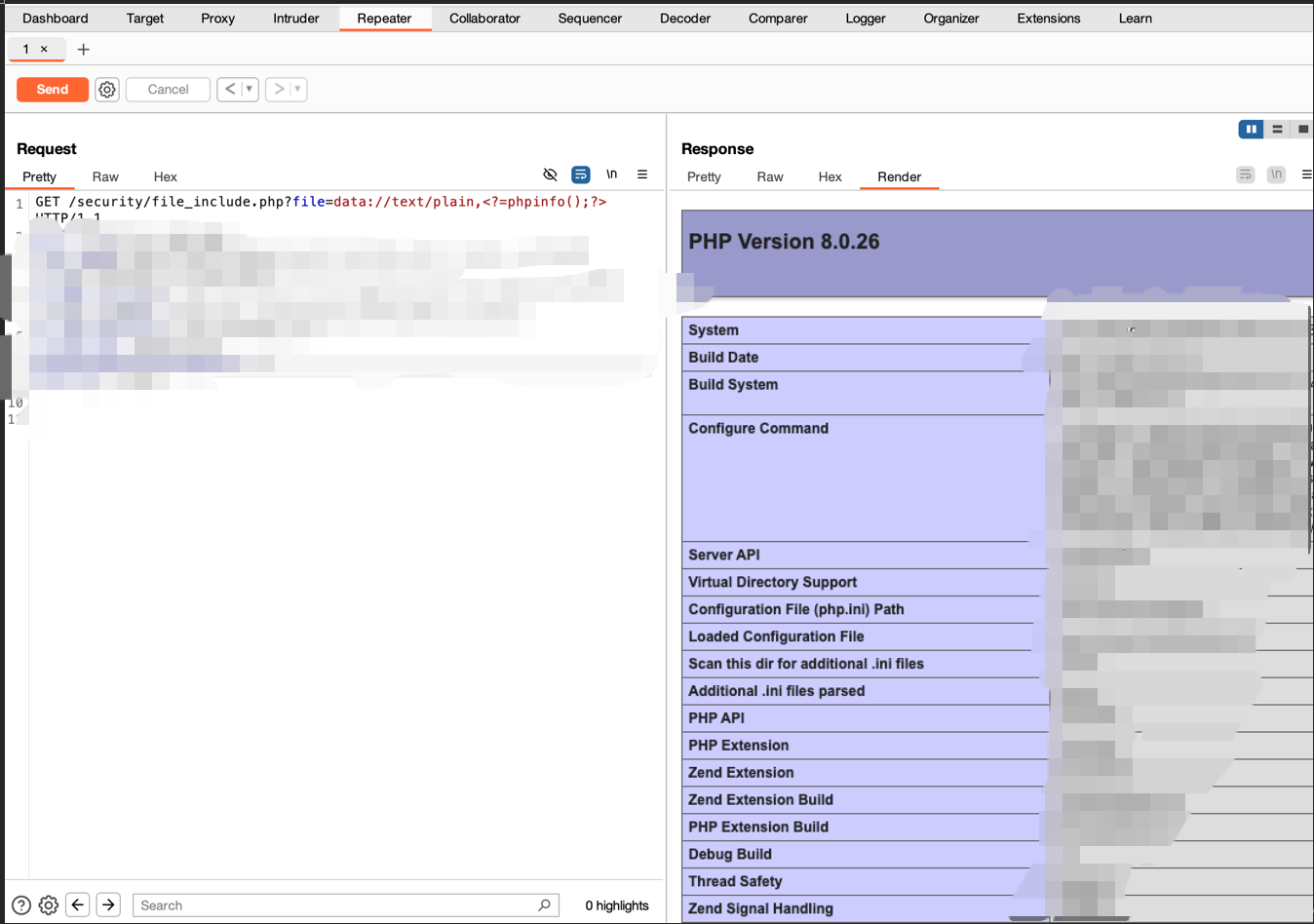Select Response Pretty view tab
This screenshot has height=924, width=1314.
704,177
